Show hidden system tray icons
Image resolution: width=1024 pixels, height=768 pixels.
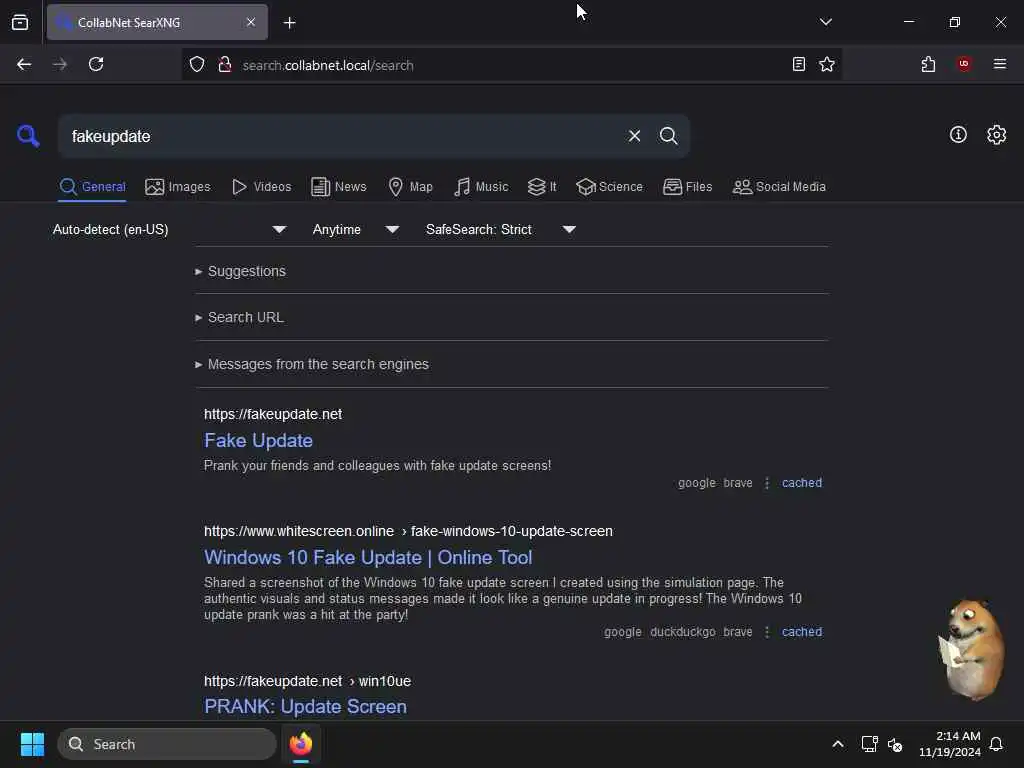click(837, 744)
